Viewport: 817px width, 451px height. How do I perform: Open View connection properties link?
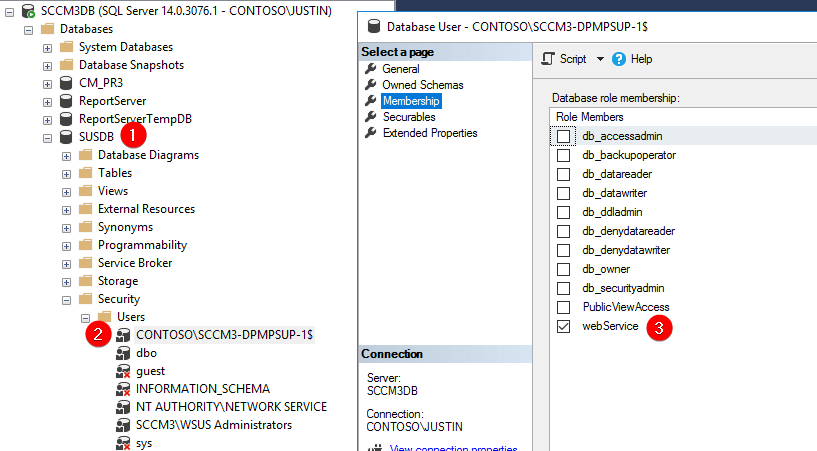pos(453,447)
